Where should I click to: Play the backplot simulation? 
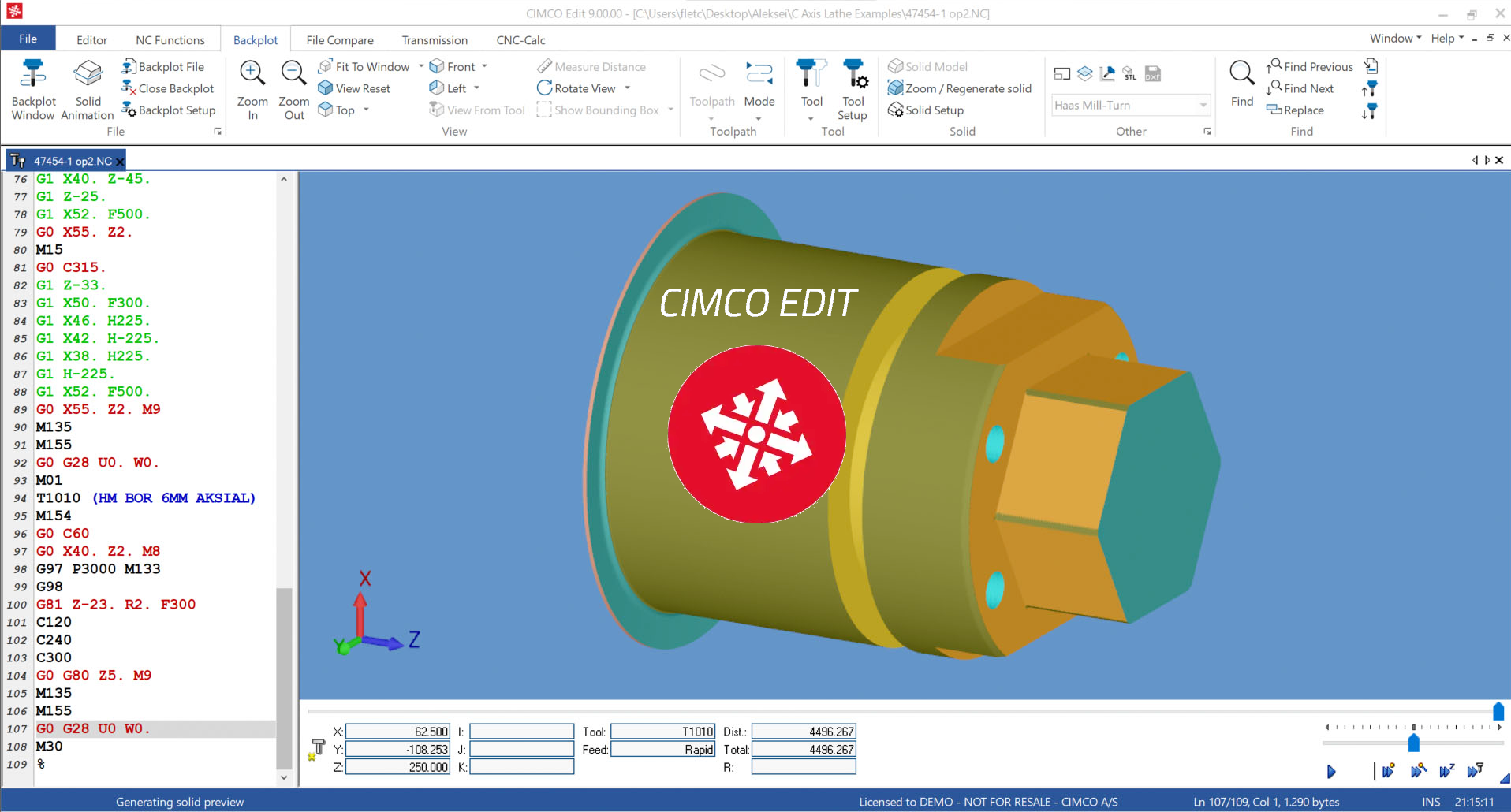(x=1331, y=771)
